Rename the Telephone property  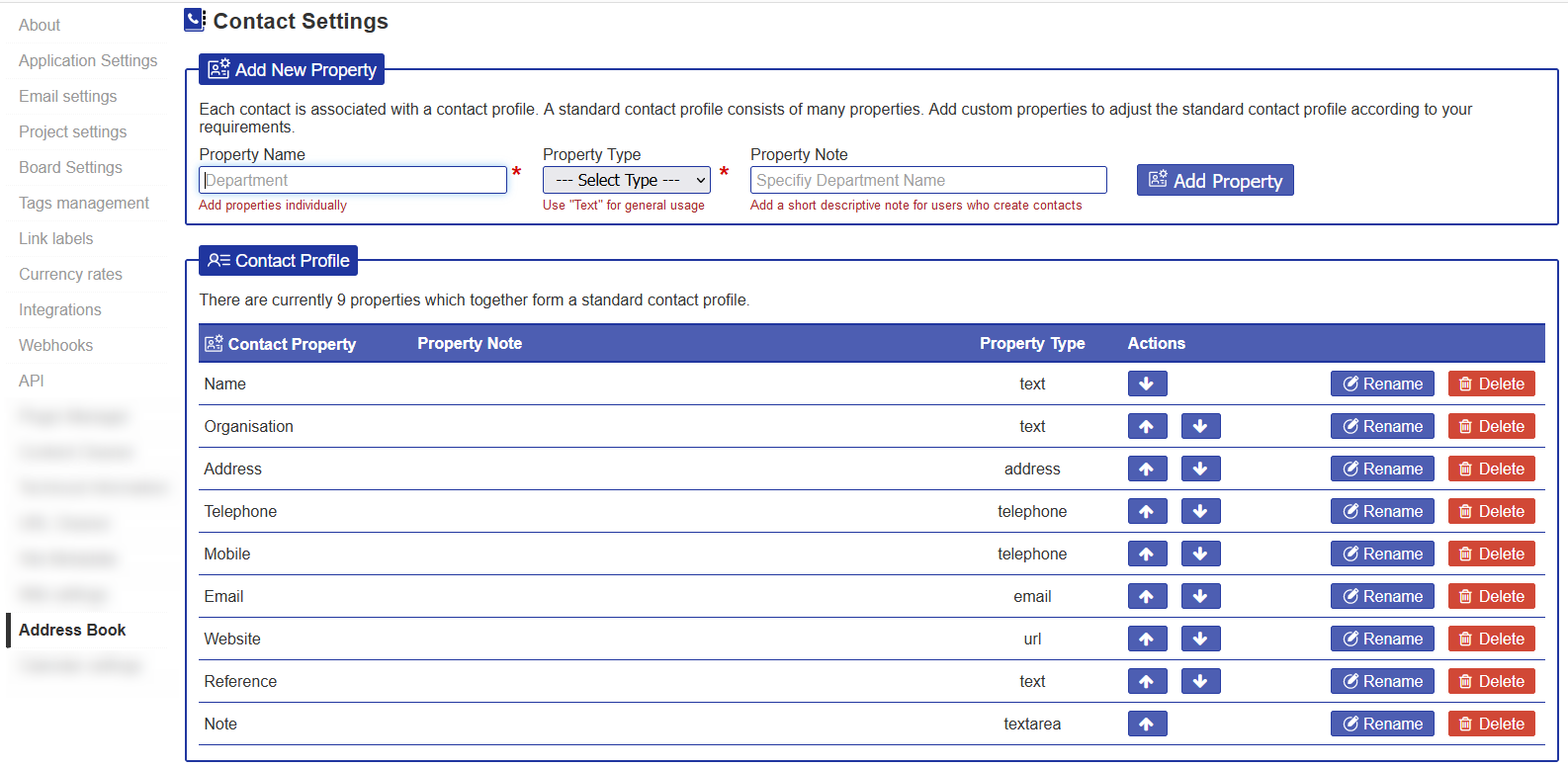point(1382,511)
